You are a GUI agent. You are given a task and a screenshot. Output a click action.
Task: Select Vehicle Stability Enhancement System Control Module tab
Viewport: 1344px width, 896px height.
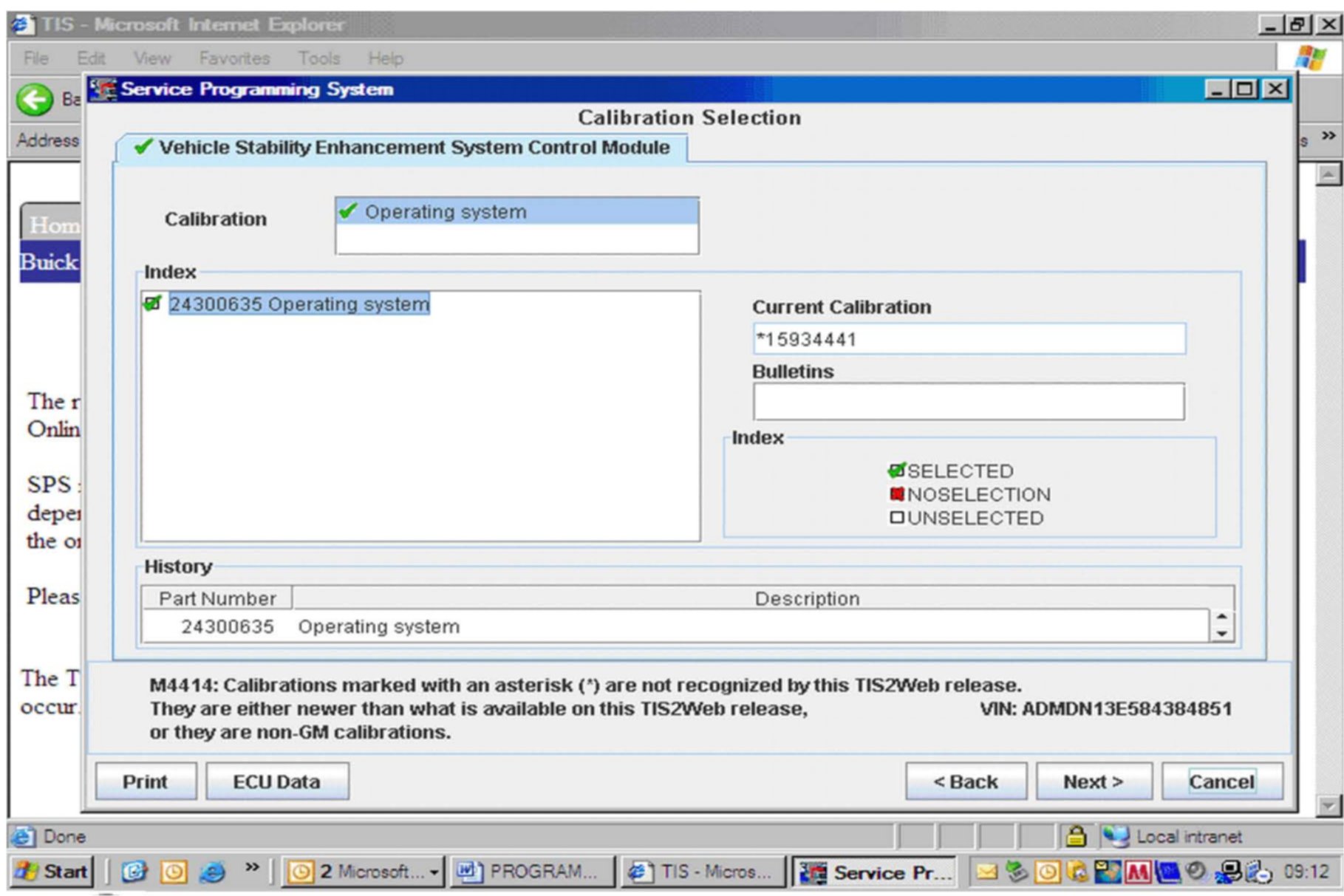(x=403, y=148)
